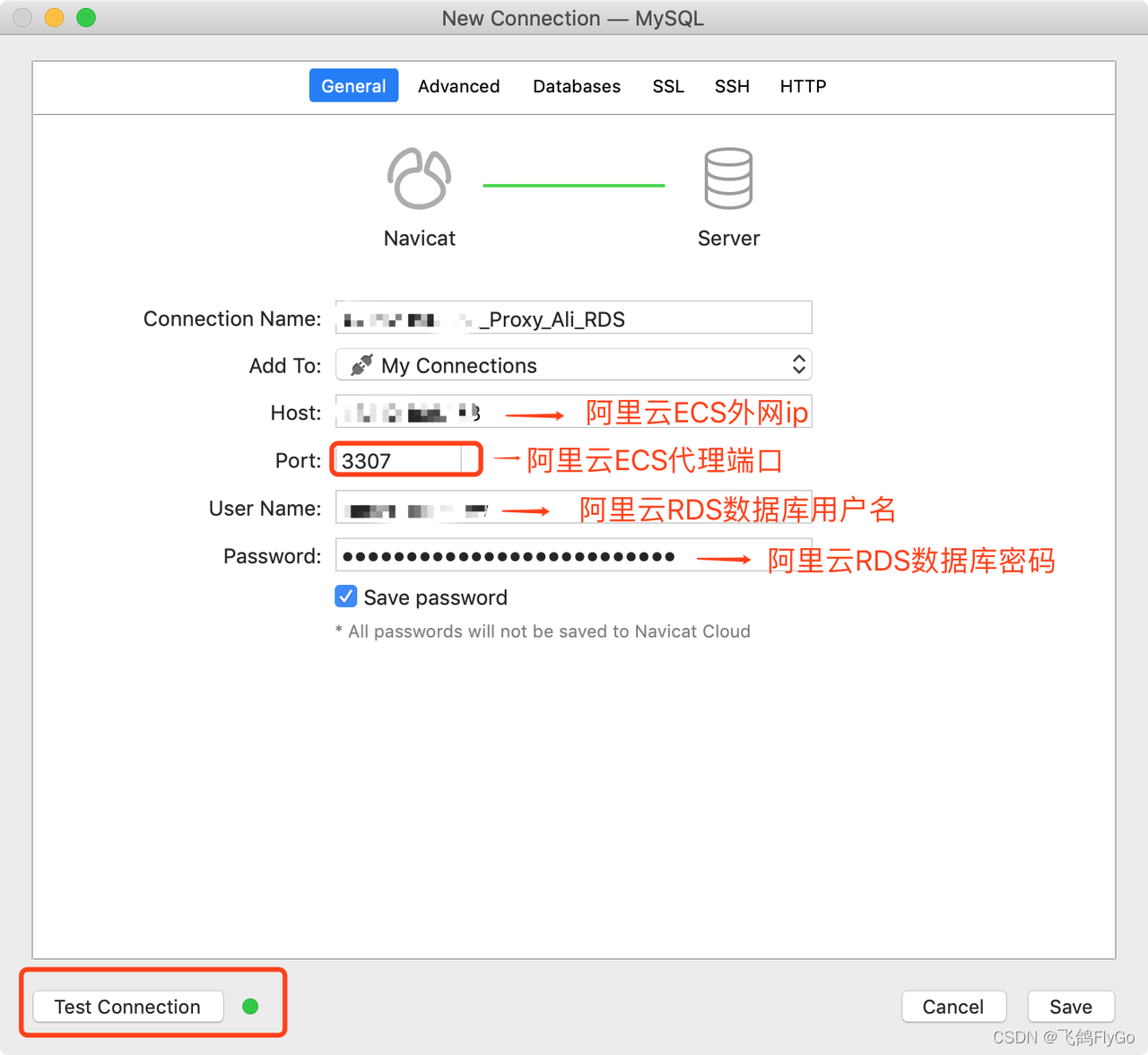Click the plug icon in Add To field
Viewport: 1148px width, 1055px height.
(x=361, y=365)
